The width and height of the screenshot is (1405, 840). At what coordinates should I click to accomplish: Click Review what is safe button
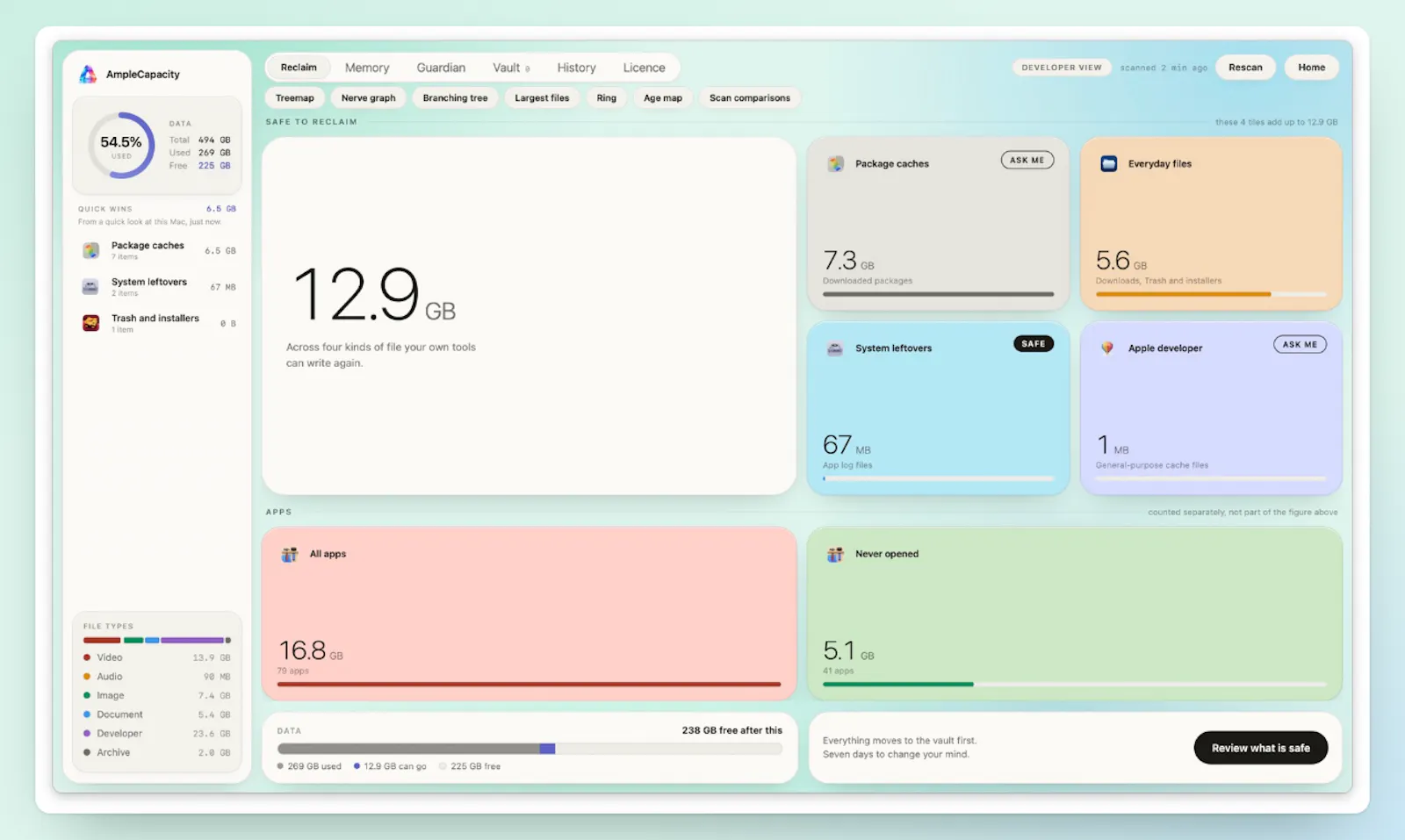click(1261, 748)
